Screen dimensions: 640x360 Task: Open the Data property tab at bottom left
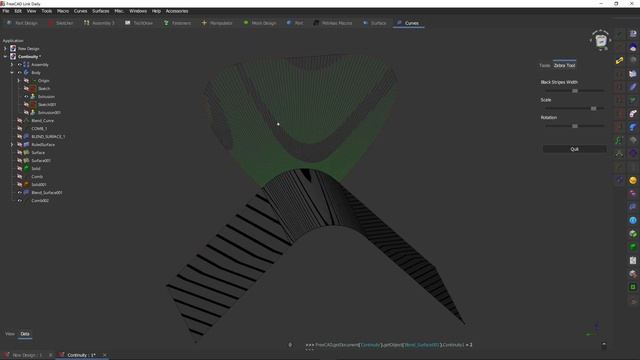pos(25,334)
